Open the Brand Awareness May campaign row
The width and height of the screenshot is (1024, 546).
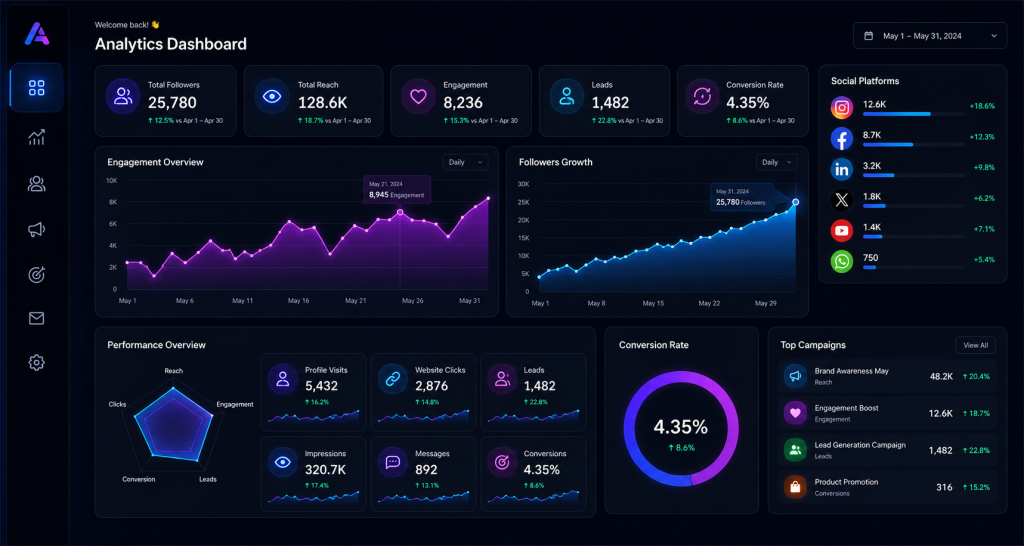(x=888, y=376)
